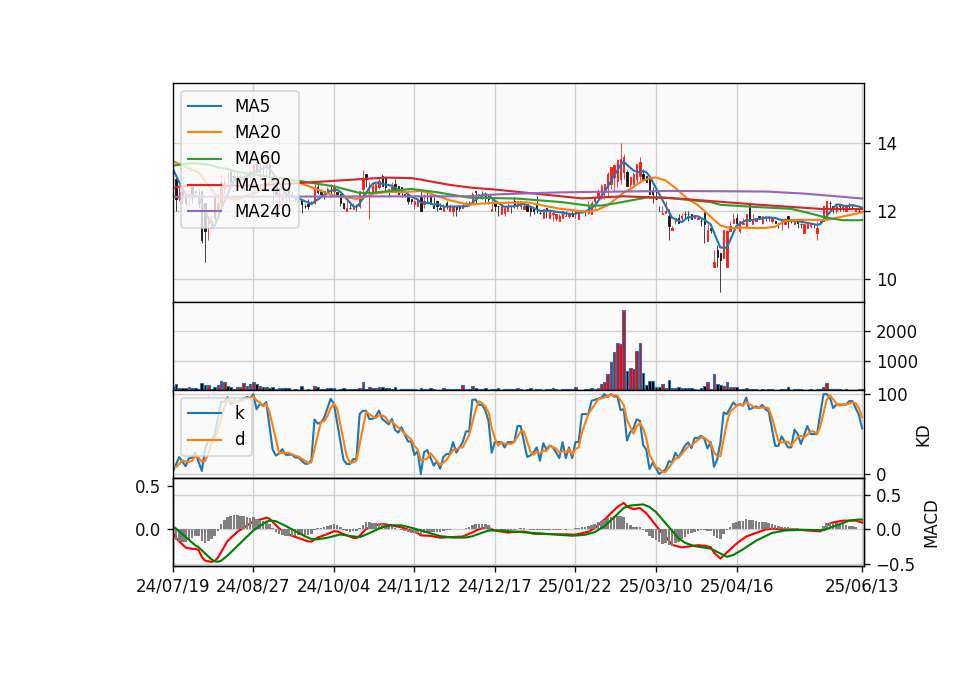Click the volume axis value 1000
The image size is (960, 690).
click(x=896, y=362)
